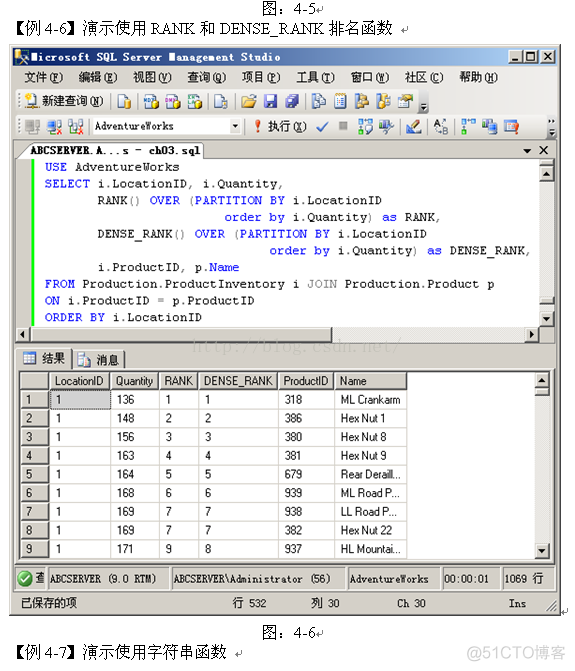Click the 新建查询 (New Query) button
This screenshot has height=671, width=575.
tap(64, 101)
